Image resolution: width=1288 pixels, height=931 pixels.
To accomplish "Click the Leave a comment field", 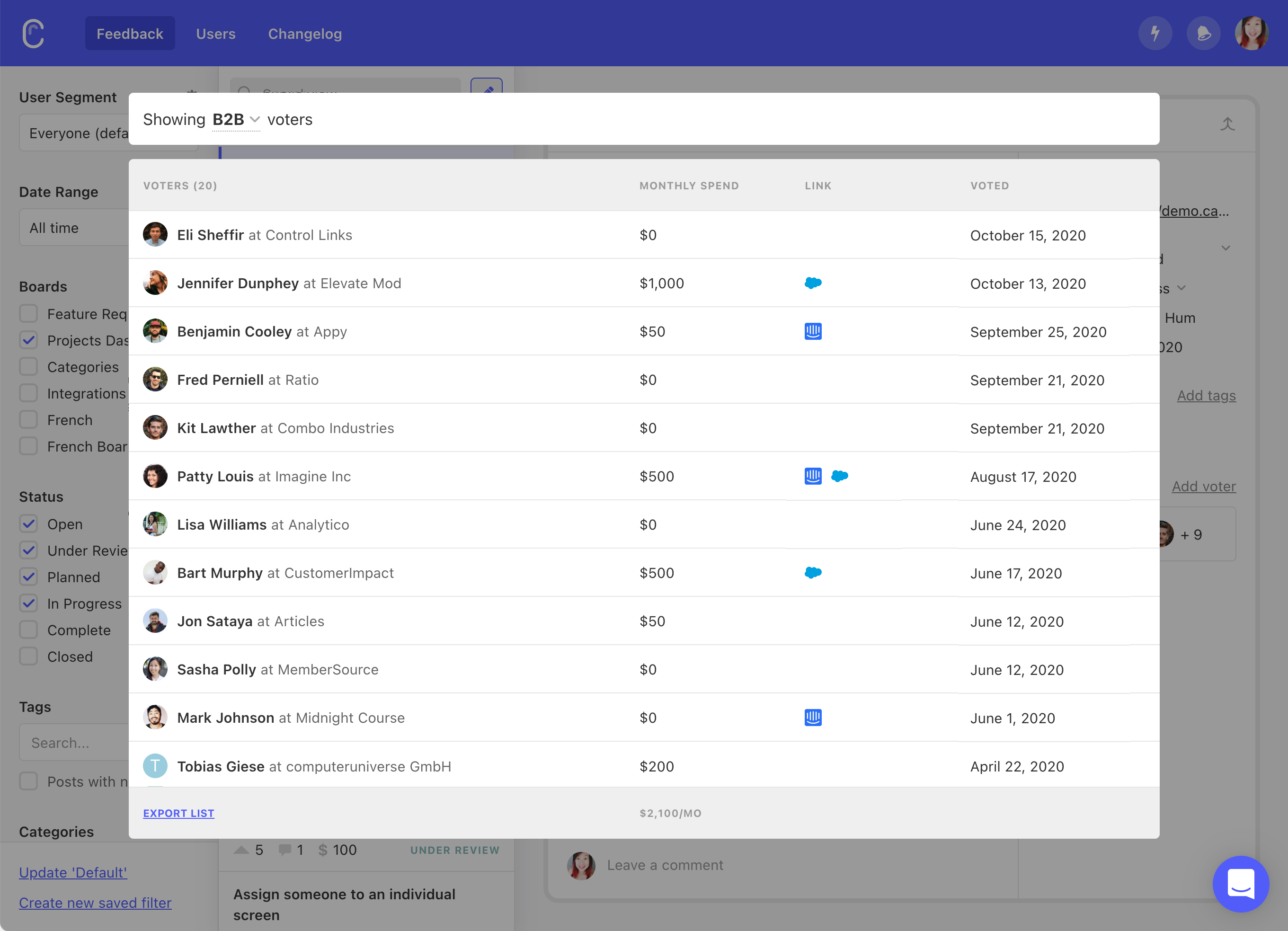I will pyautogui.click(x=665, y=865).
